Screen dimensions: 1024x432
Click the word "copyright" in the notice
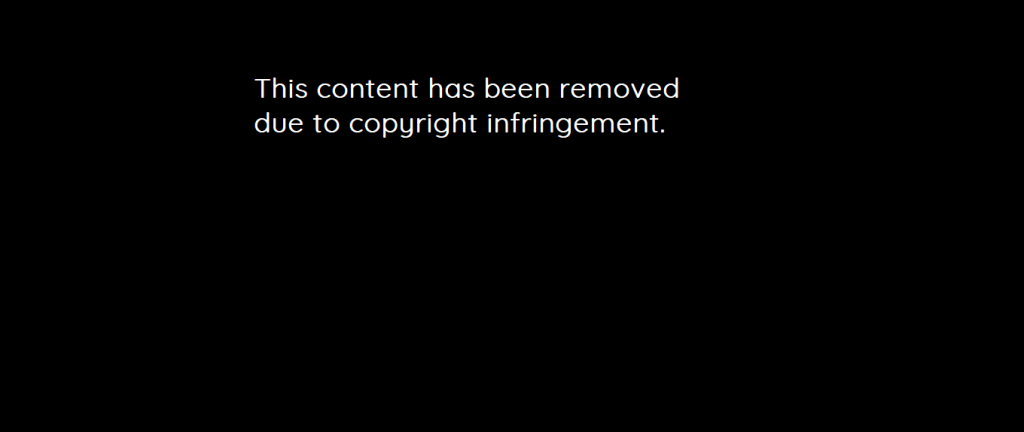[x=413, y=124]
